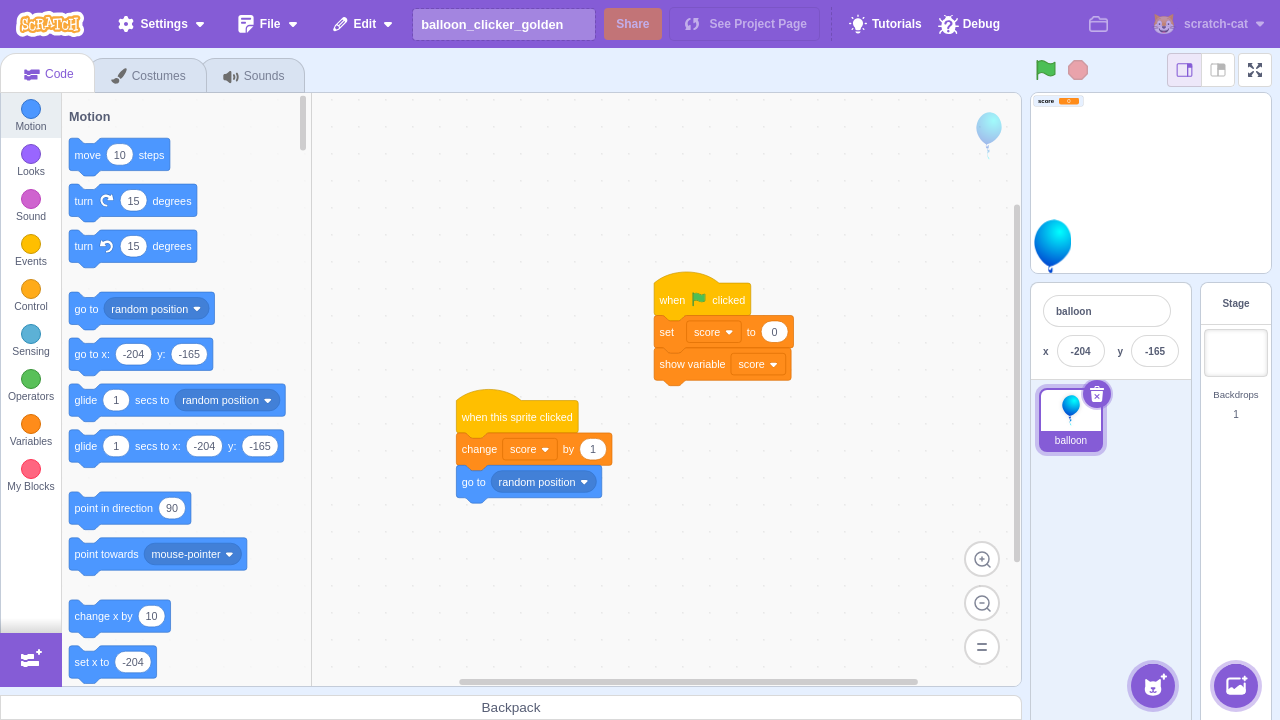1280x720 pixels.
Task: Select the Stage backdrop thumbnail
Action: (1236, 353)
